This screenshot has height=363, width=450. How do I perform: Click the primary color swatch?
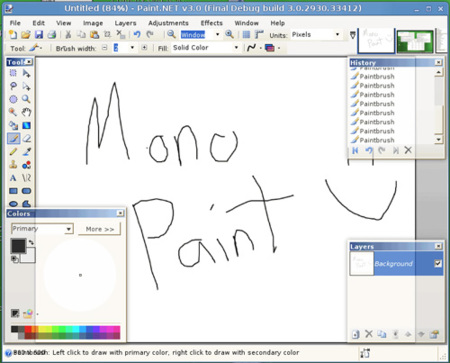(x=18, y=246)
